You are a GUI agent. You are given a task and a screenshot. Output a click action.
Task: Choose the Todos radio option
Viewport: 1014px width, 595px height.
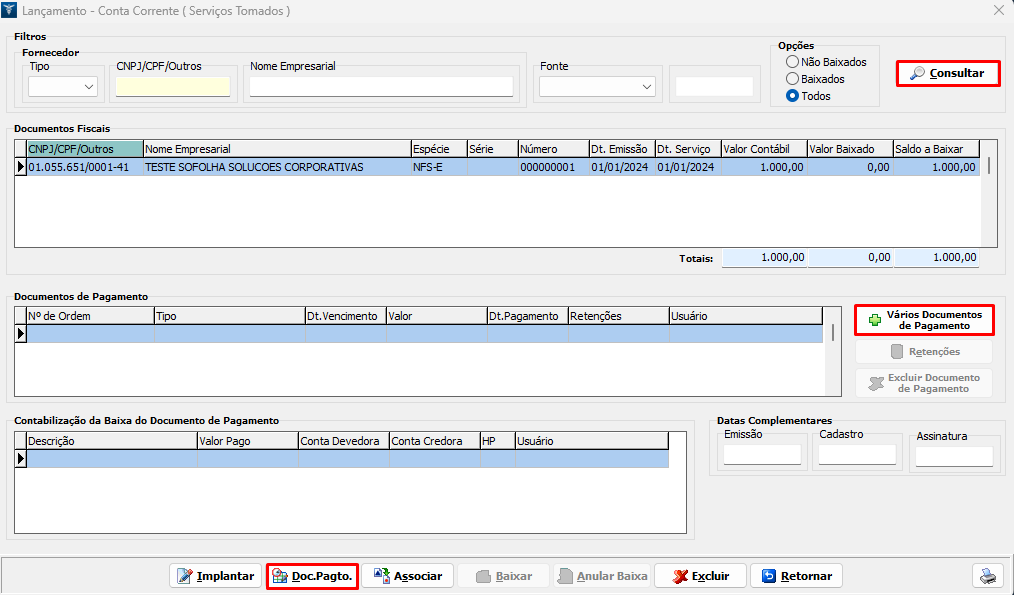[793, 96]
